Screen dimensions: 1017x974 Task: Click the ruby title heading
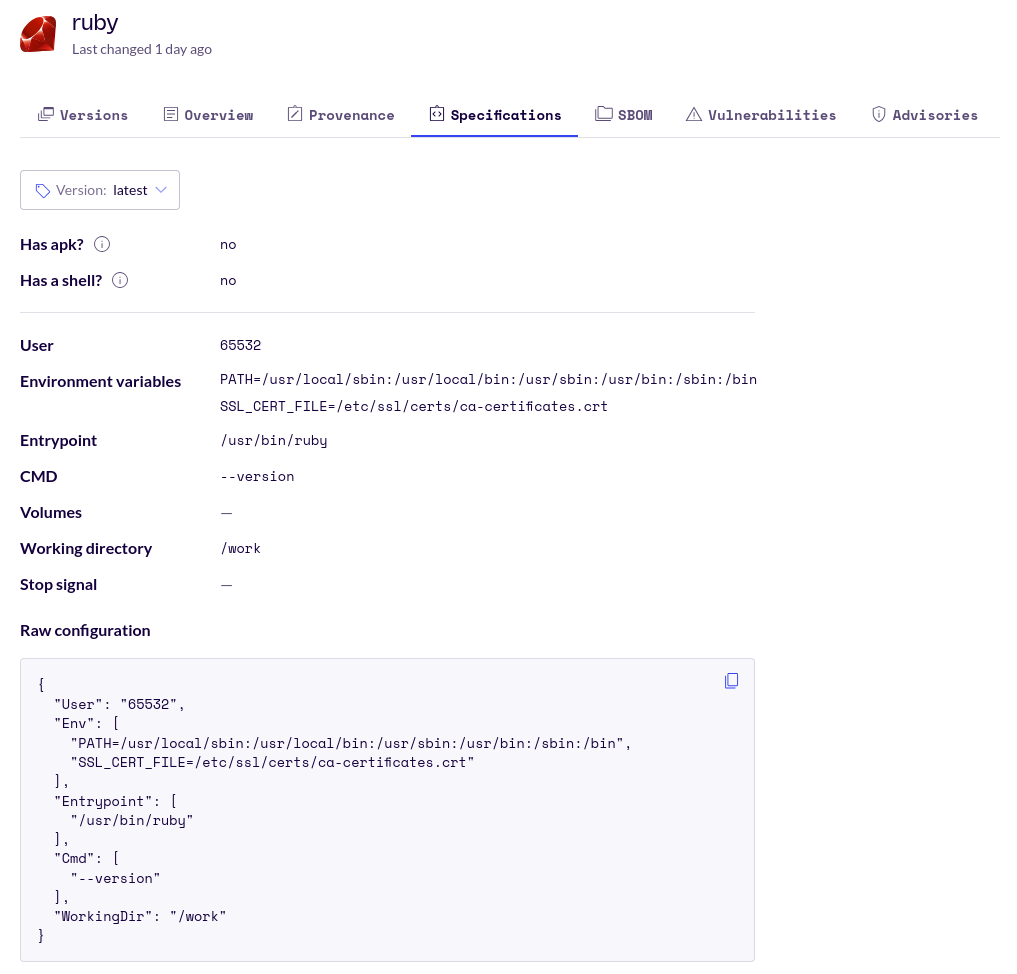pyautogui.click(x=95, y=22)
